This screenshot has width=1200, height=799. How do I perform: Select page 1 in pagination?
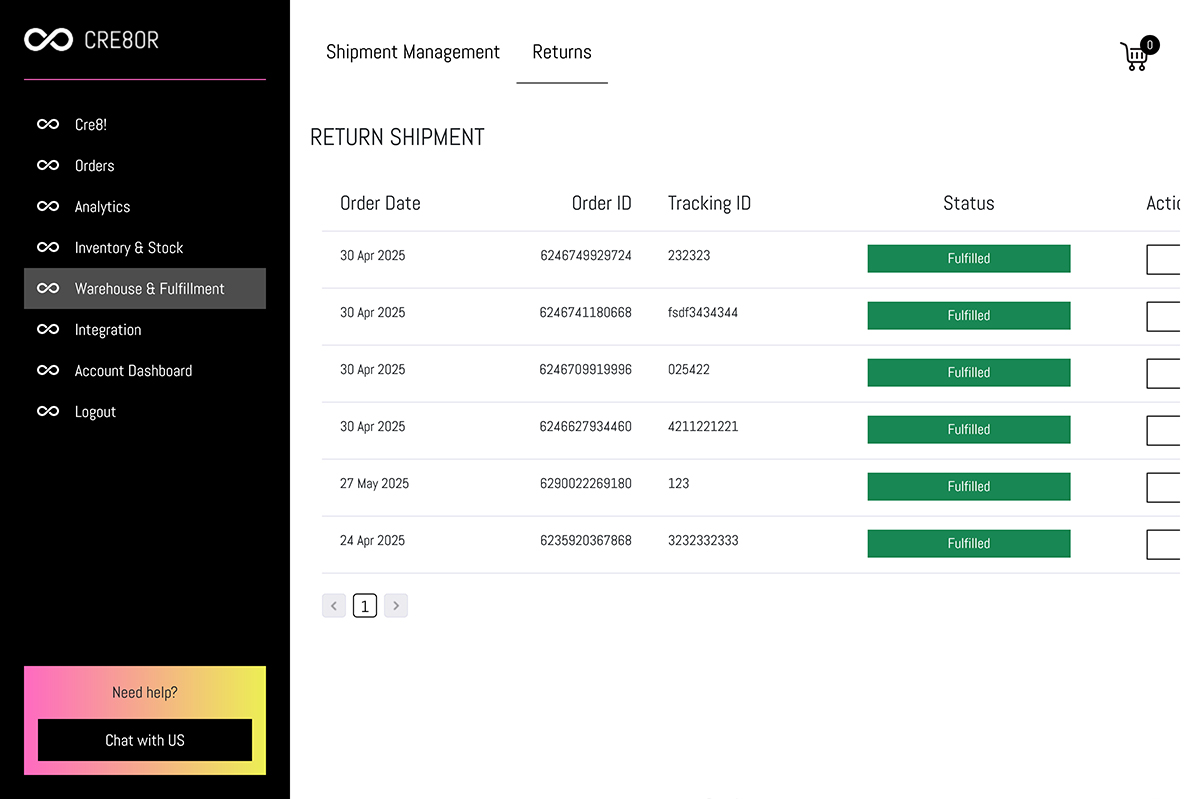tap(365, 606)
